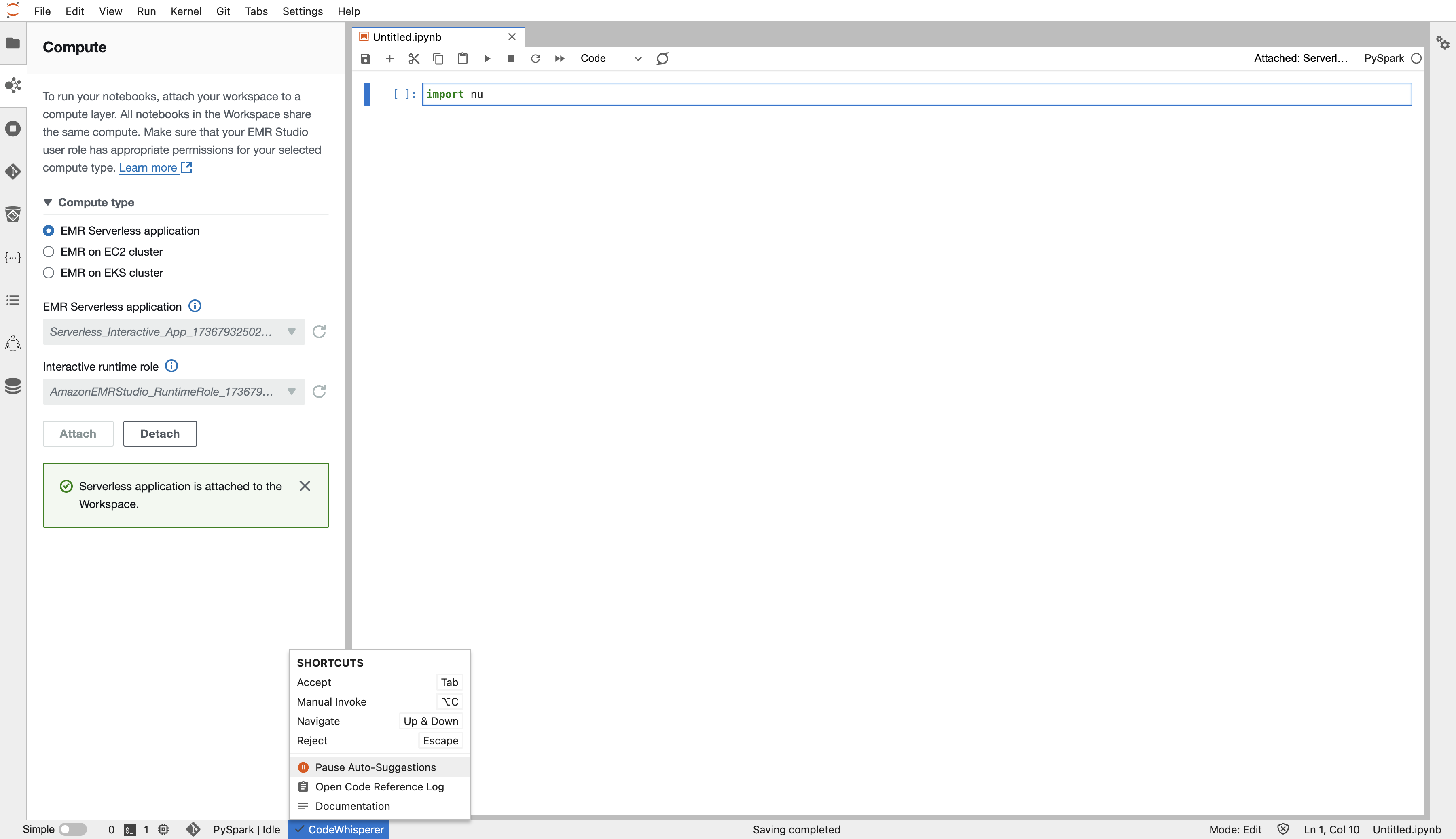Click into the import nu code cell
This screenshot has height=839, width=1456.
point(917,95)
